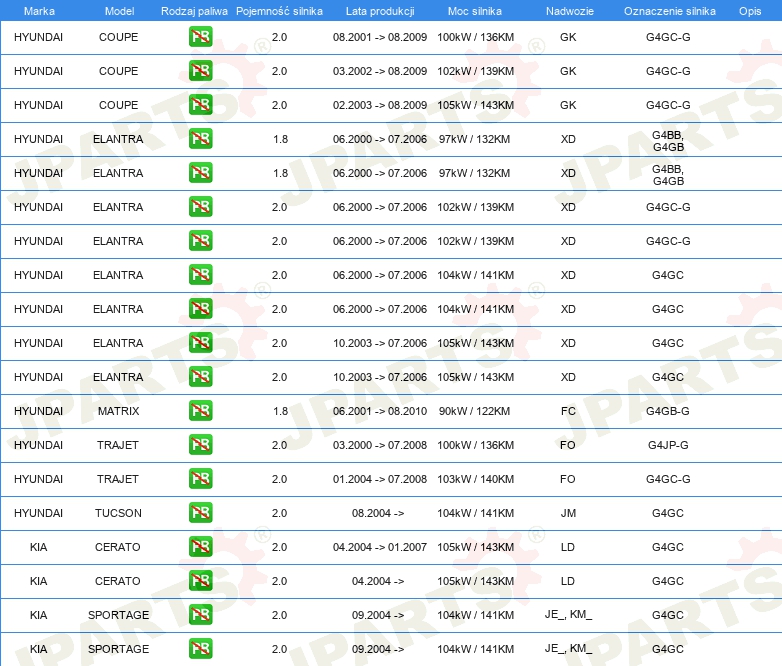Click the '103kW / 140KM' power cell
The width and height of the screenshot is (782, 666).
point(475,479)
